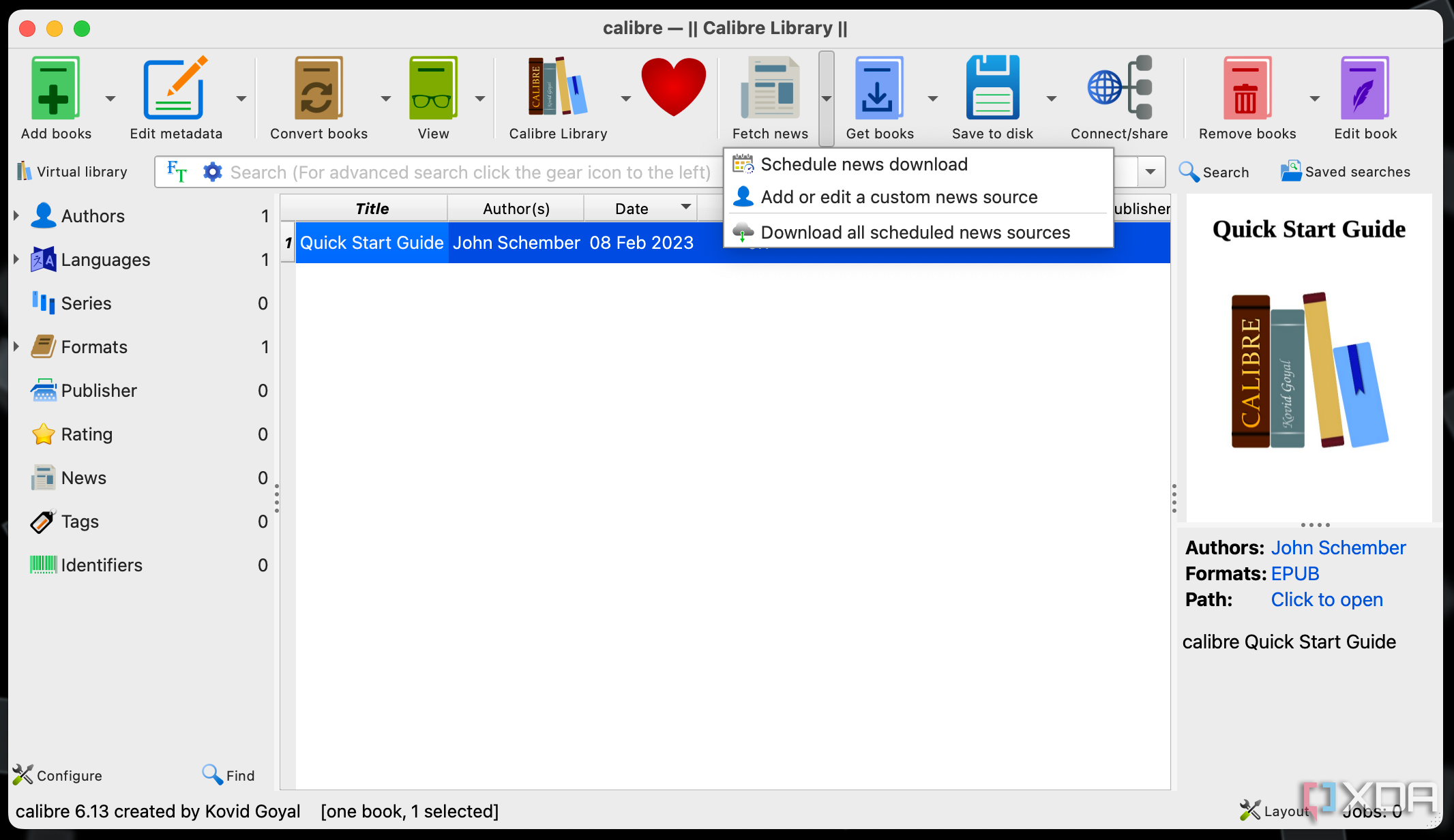Open the Add books dropdown arrow
Screen dimensions: 1454x840
pyautogui.click(x=110, y=98)
